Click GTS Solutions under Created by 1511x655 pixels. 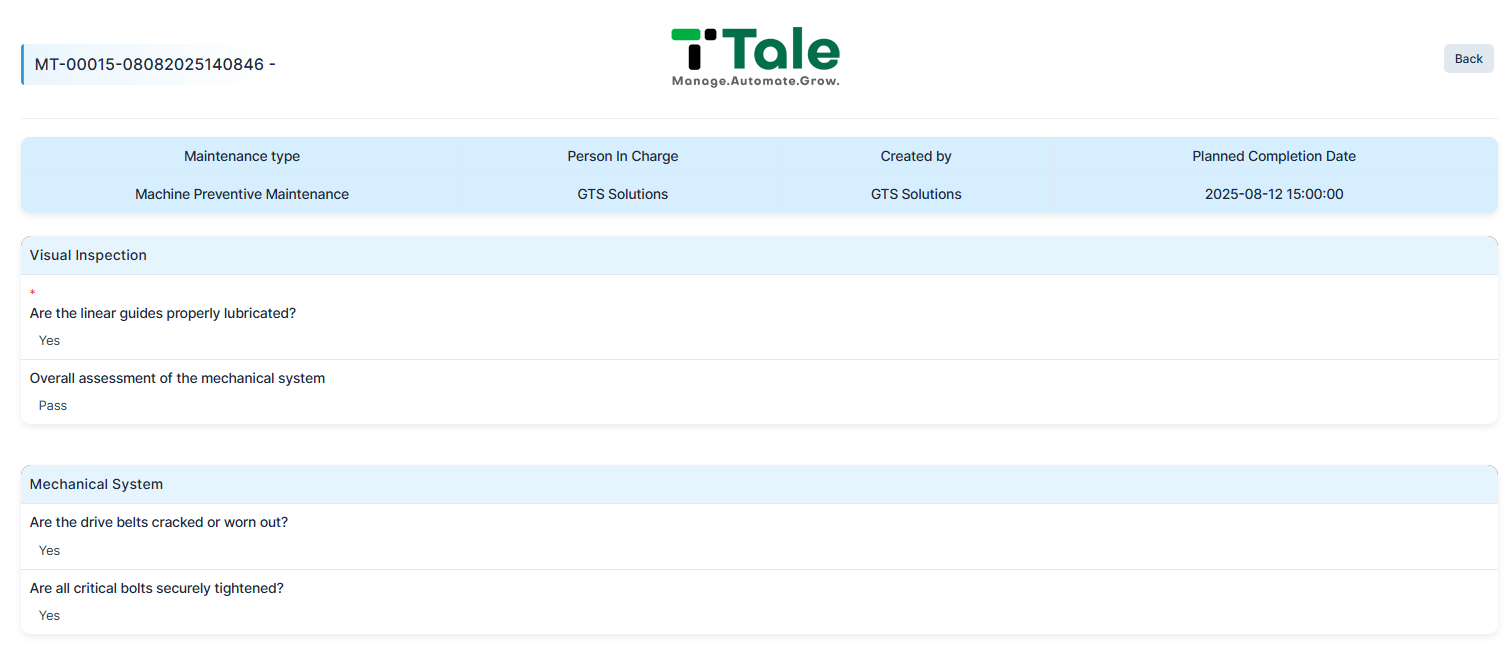[x=916, y=194]
